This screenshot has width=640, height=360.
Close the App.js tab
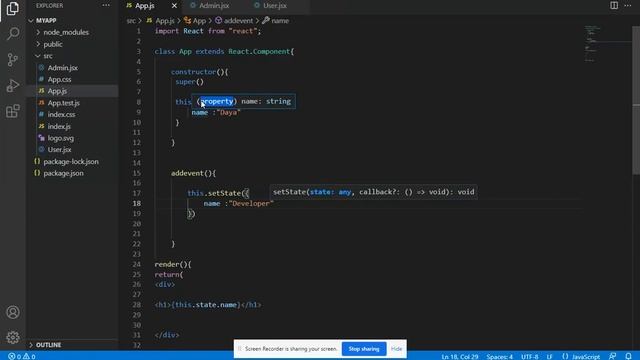coord(174,6)
